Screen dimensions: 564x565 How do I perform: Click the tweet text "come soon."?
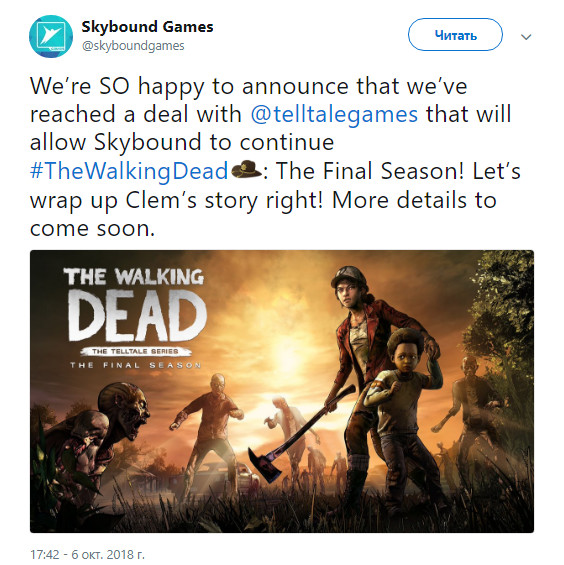(x=92, y=228)
